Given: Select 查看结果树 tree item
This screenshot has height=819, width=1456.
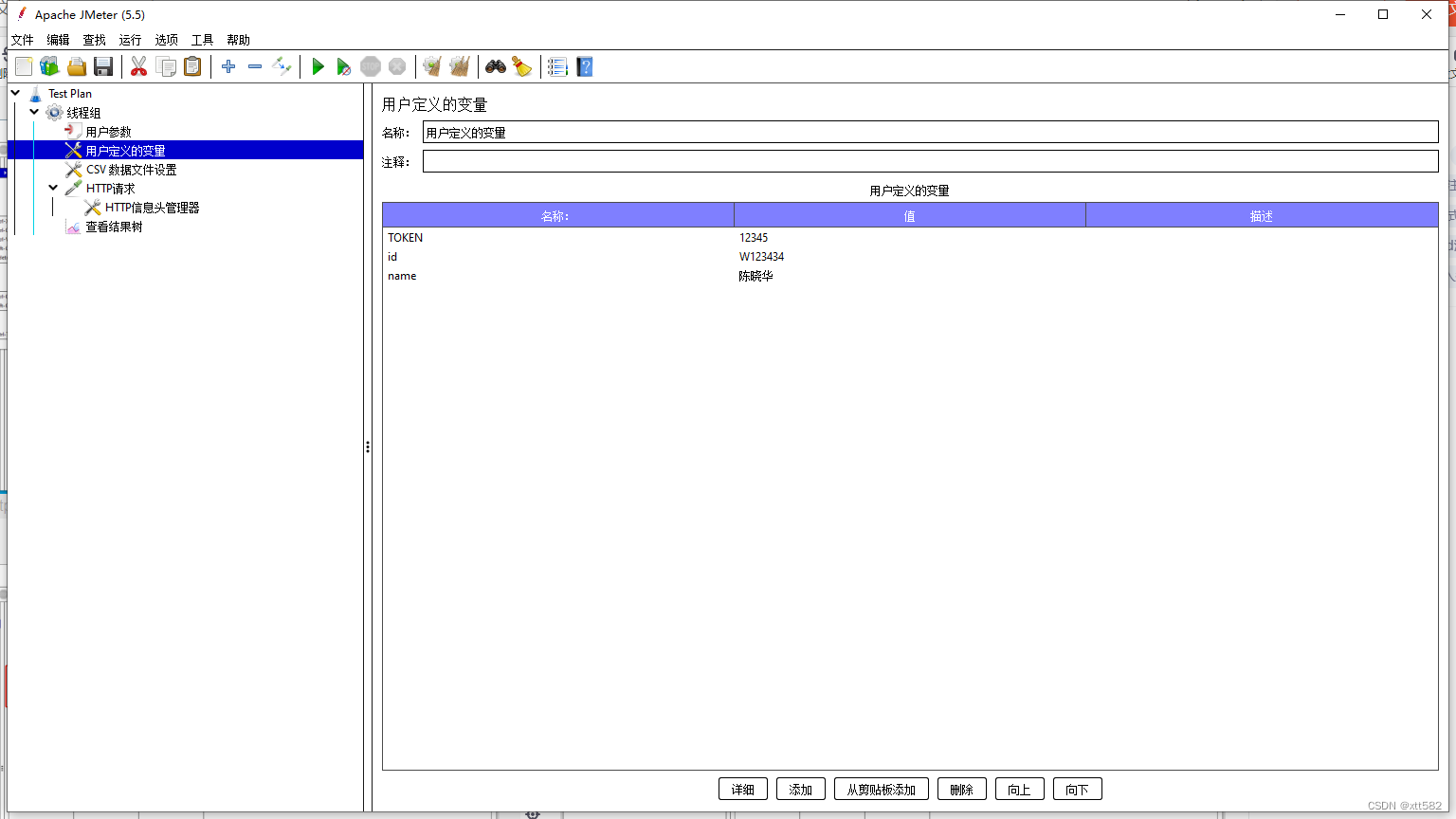Looking at the screenshot, I should click(114, 227).
